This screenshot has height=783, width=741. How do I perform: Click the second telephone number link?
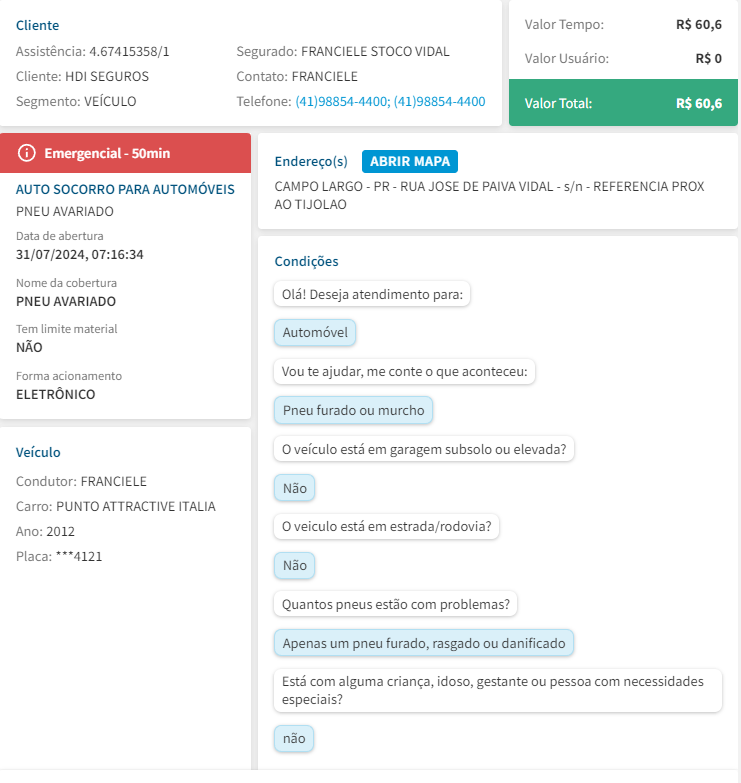coord(439,101)
